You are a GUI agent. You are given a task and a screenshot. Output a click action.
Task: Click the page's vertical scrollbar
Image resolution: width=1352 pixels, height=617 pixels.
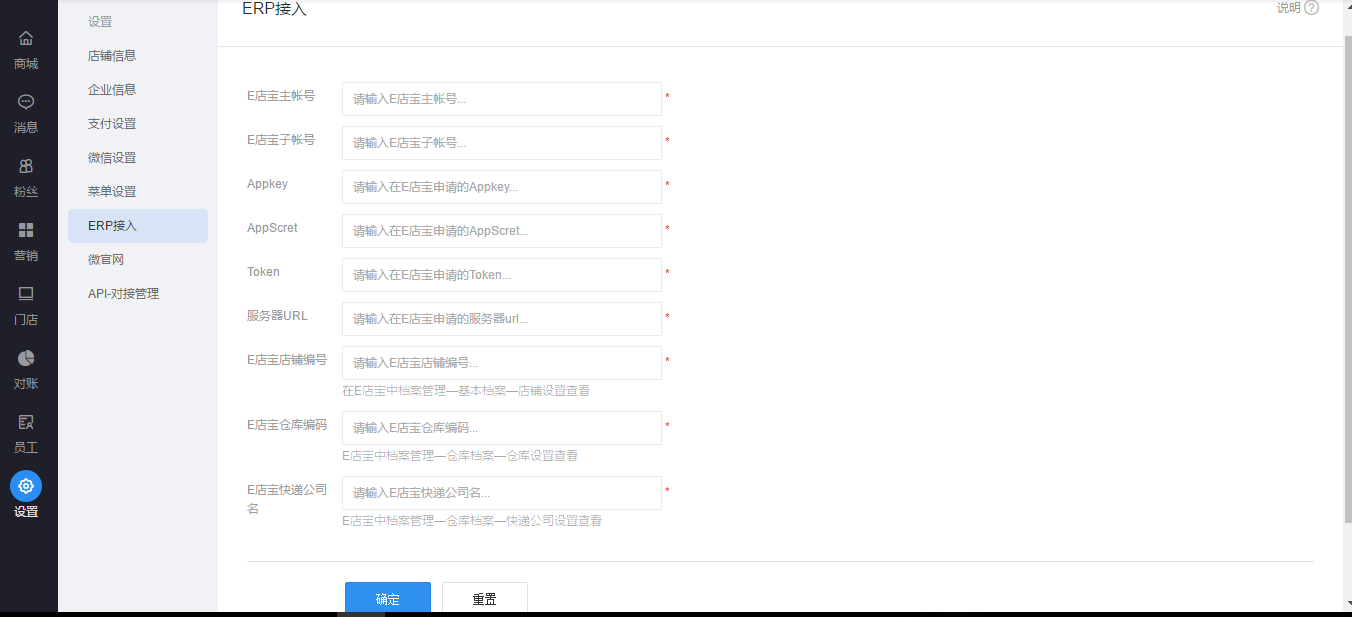1347,280
